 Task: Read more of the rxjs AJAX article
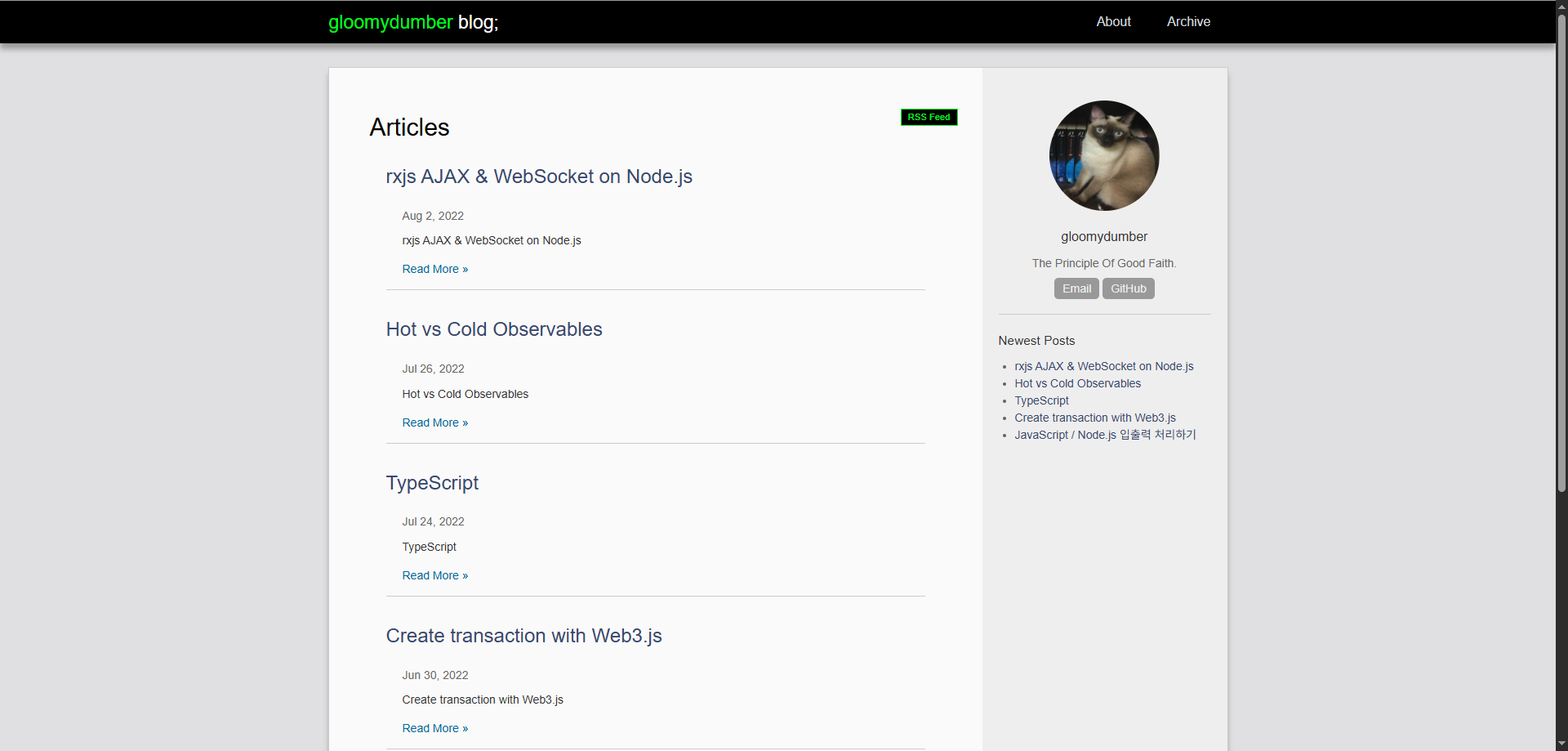click(434, 270)
